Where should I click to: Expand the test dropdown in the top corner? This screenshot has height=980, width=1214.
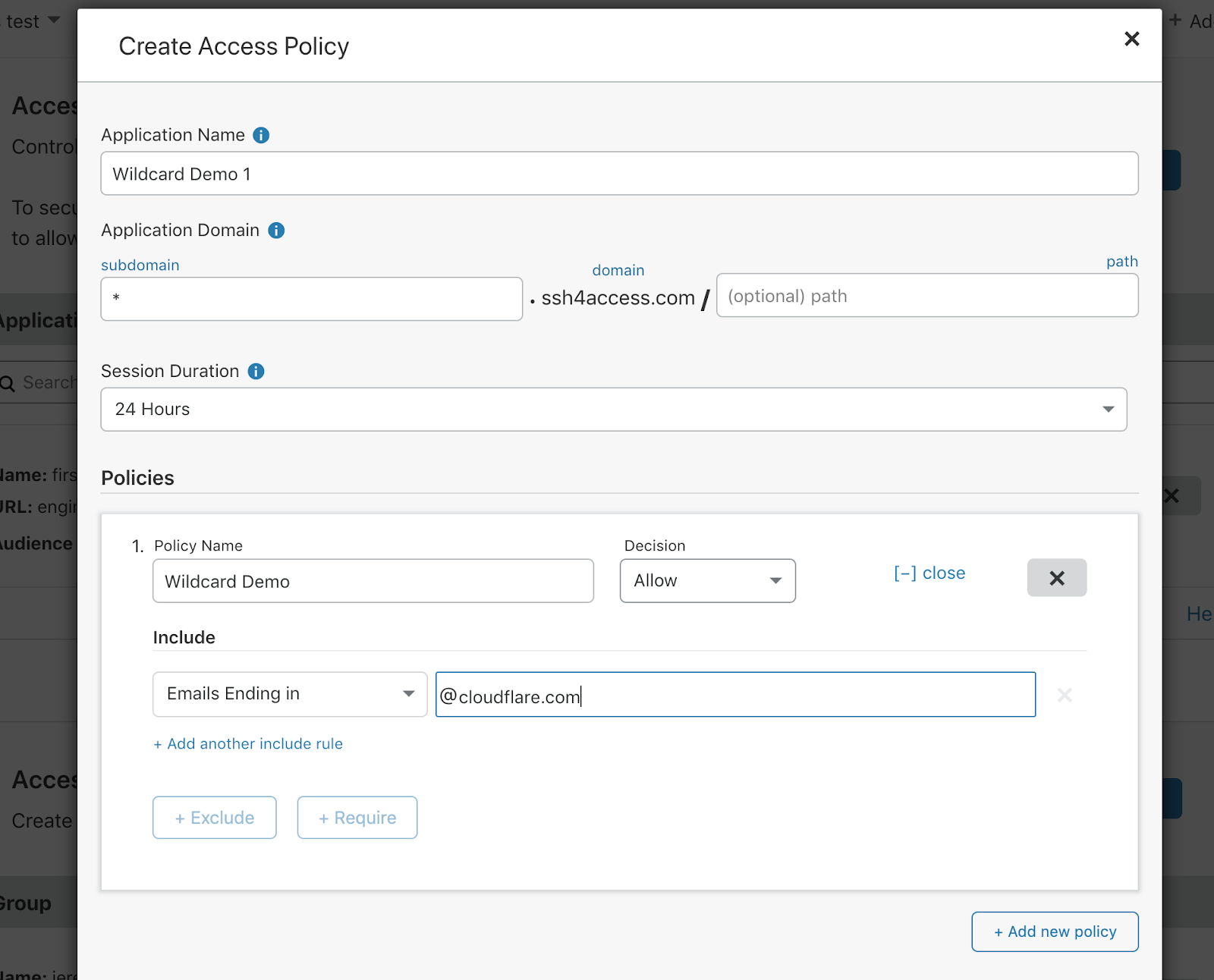(x=52, y=20)
